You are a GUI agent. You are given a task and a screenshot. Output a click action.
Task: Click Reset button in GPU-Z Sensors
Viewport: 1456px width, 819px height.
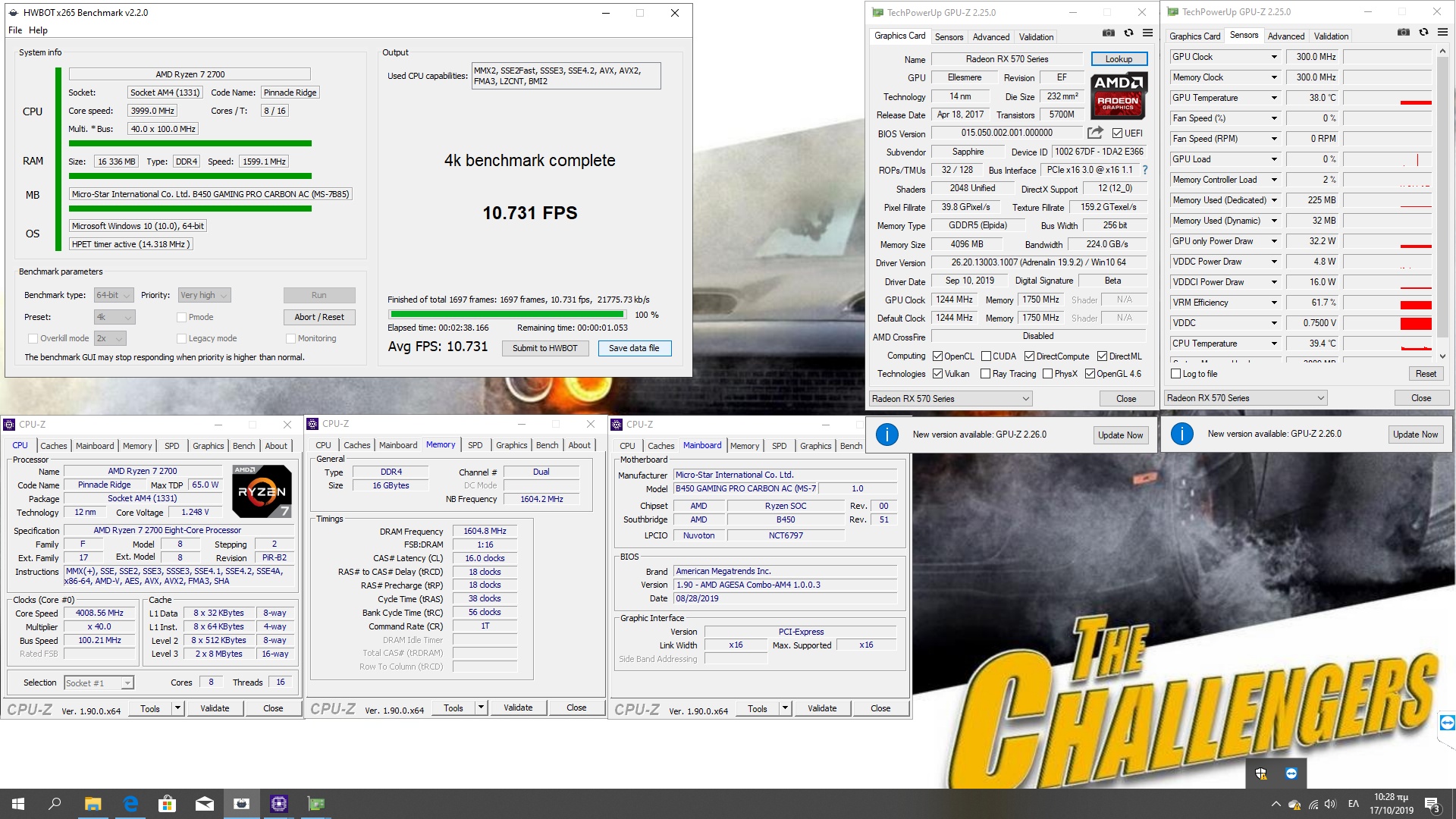click(x=1426, y=374)
